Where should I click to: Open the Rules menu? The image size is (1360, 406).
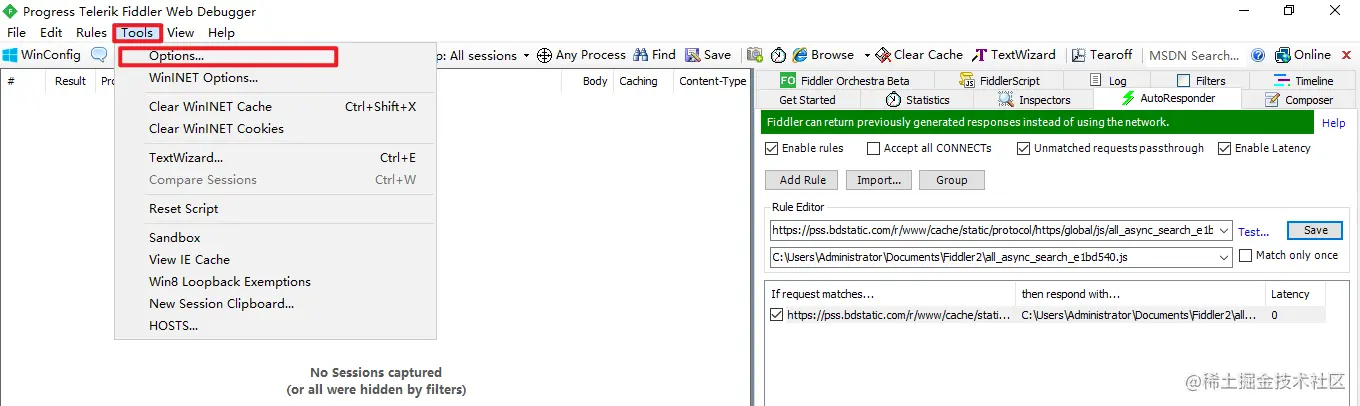pyautogui.click(x=91, y=33)
